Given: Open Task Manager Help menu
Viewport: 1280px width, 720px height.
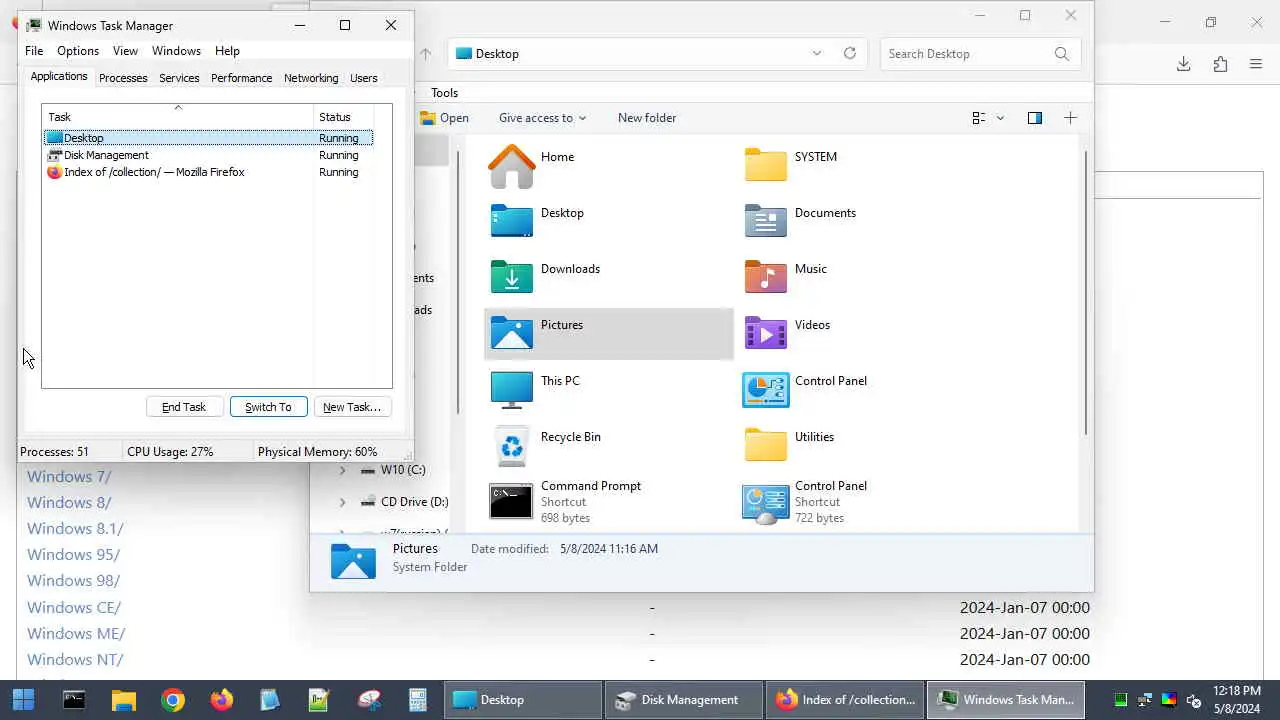Looking at the screenshot, I should (x=227, y=51).
